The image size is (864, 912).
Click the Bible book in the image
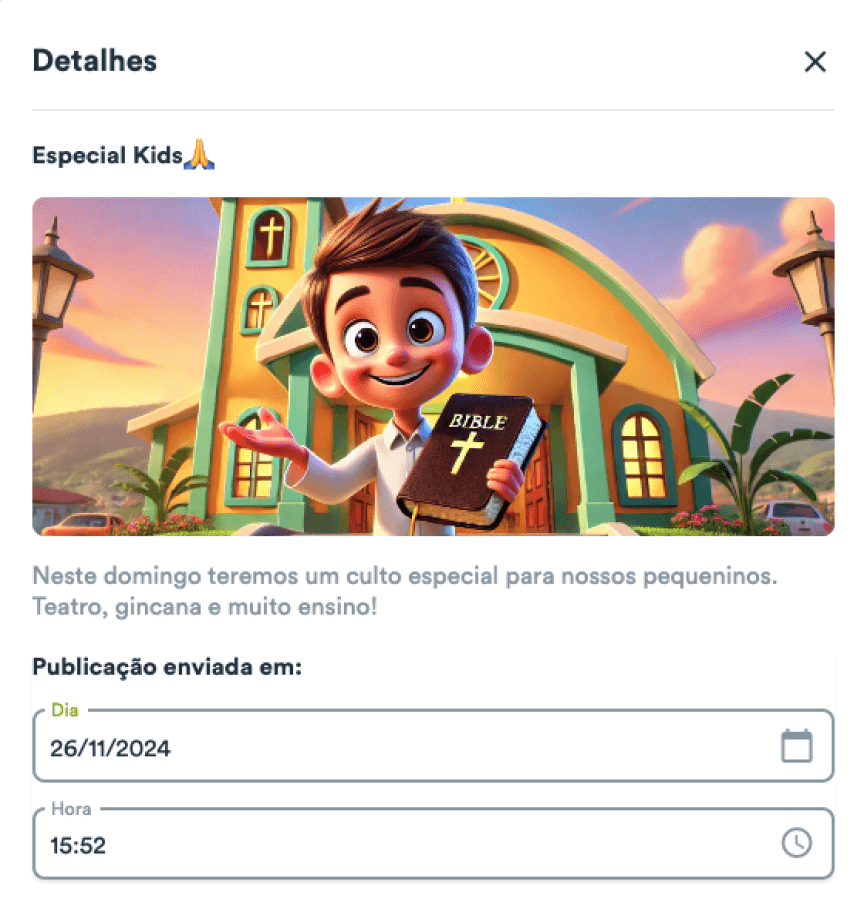[x=472, y=461]
